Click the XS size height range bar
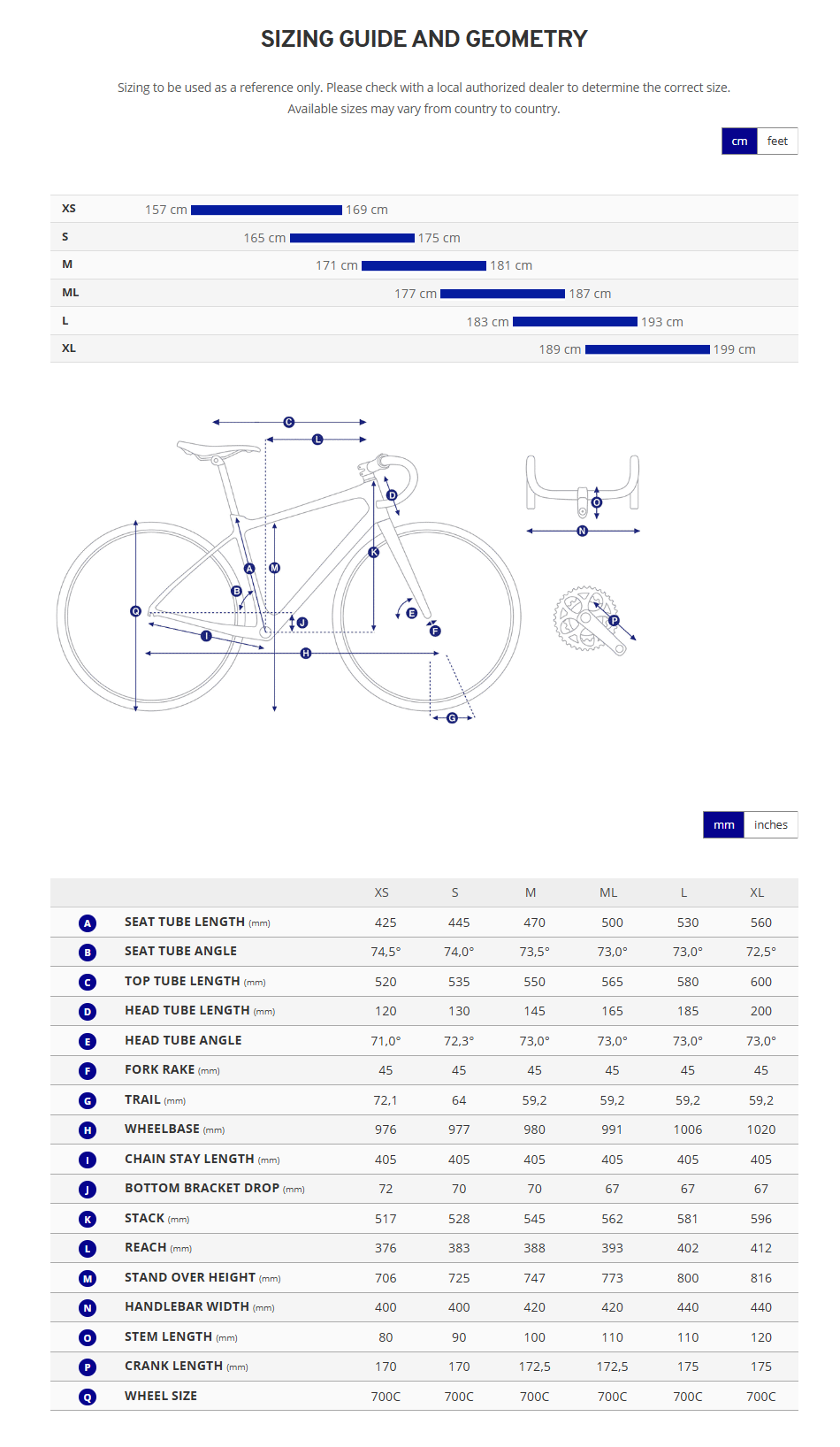Viewport: 840px width, 1447px height. 266,211
